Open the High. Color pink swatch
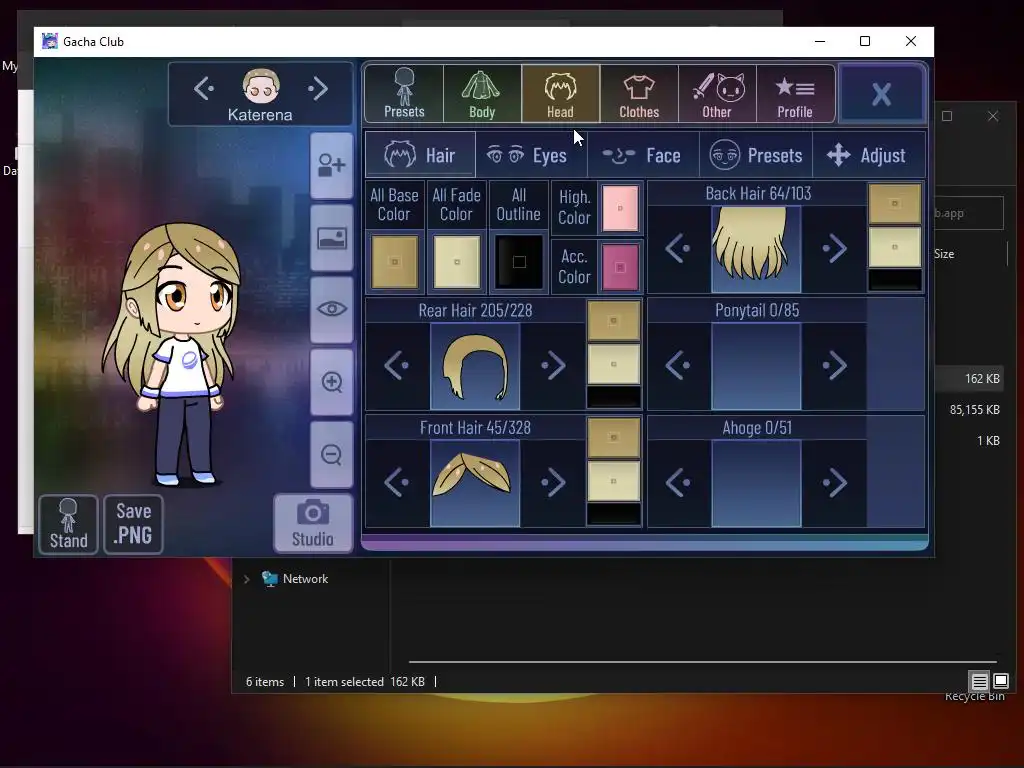Screen dimensions: 1024x768 (x=620, y=208)
